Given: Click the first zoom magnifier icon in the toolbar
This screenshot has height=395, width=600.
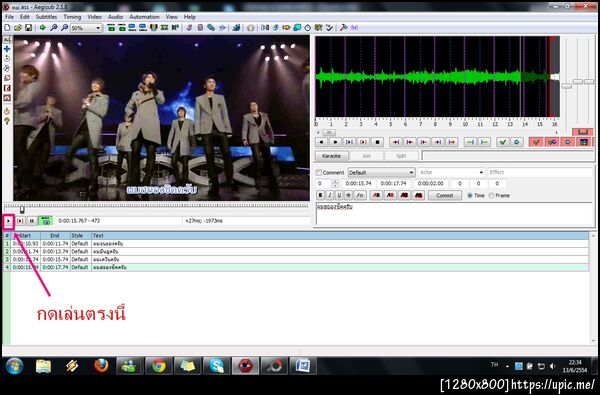Looking at the screenshot, I should tap(54, 28).
